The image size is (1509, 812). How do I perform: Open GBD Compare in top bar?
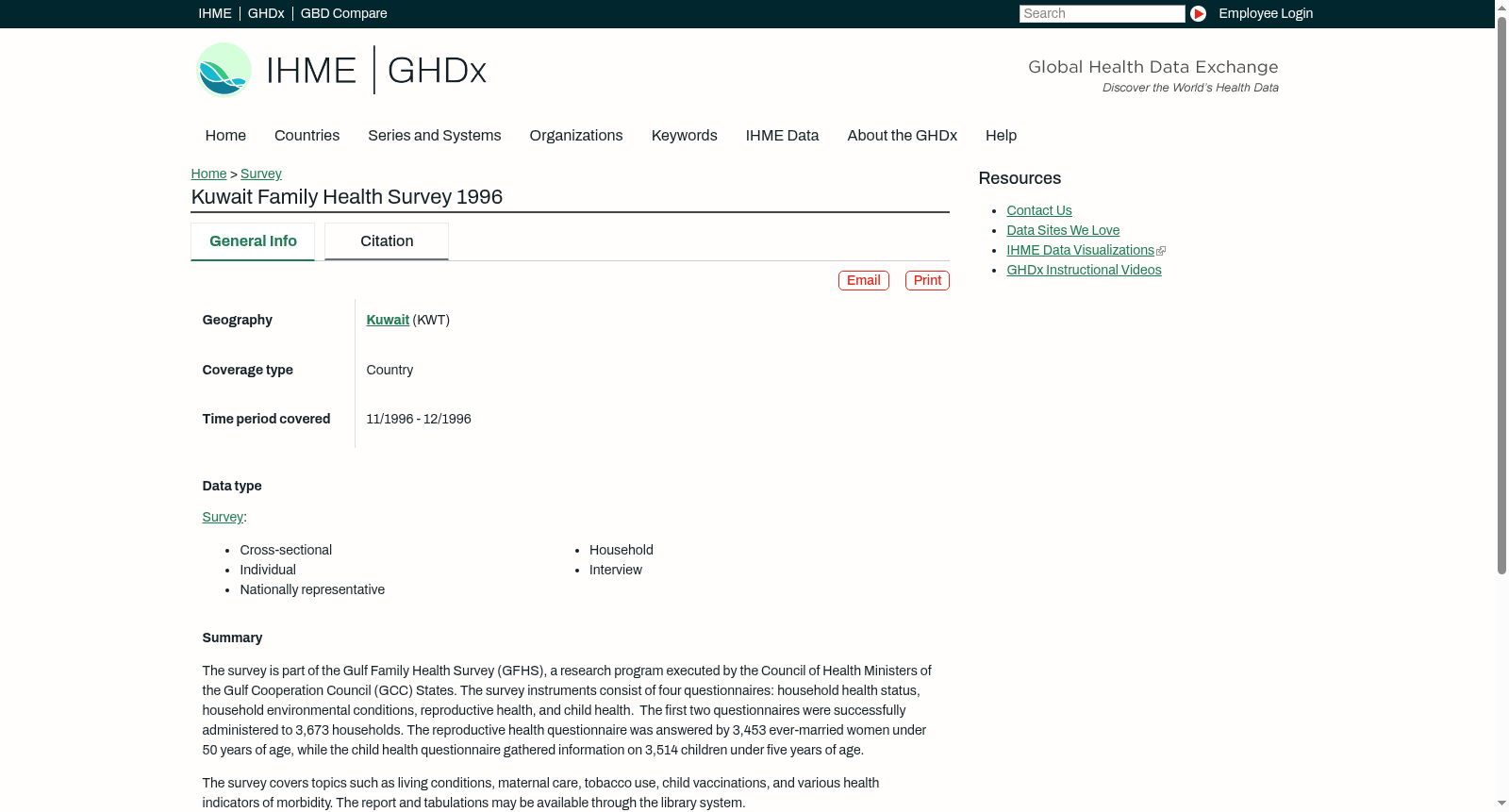point(344,13)
